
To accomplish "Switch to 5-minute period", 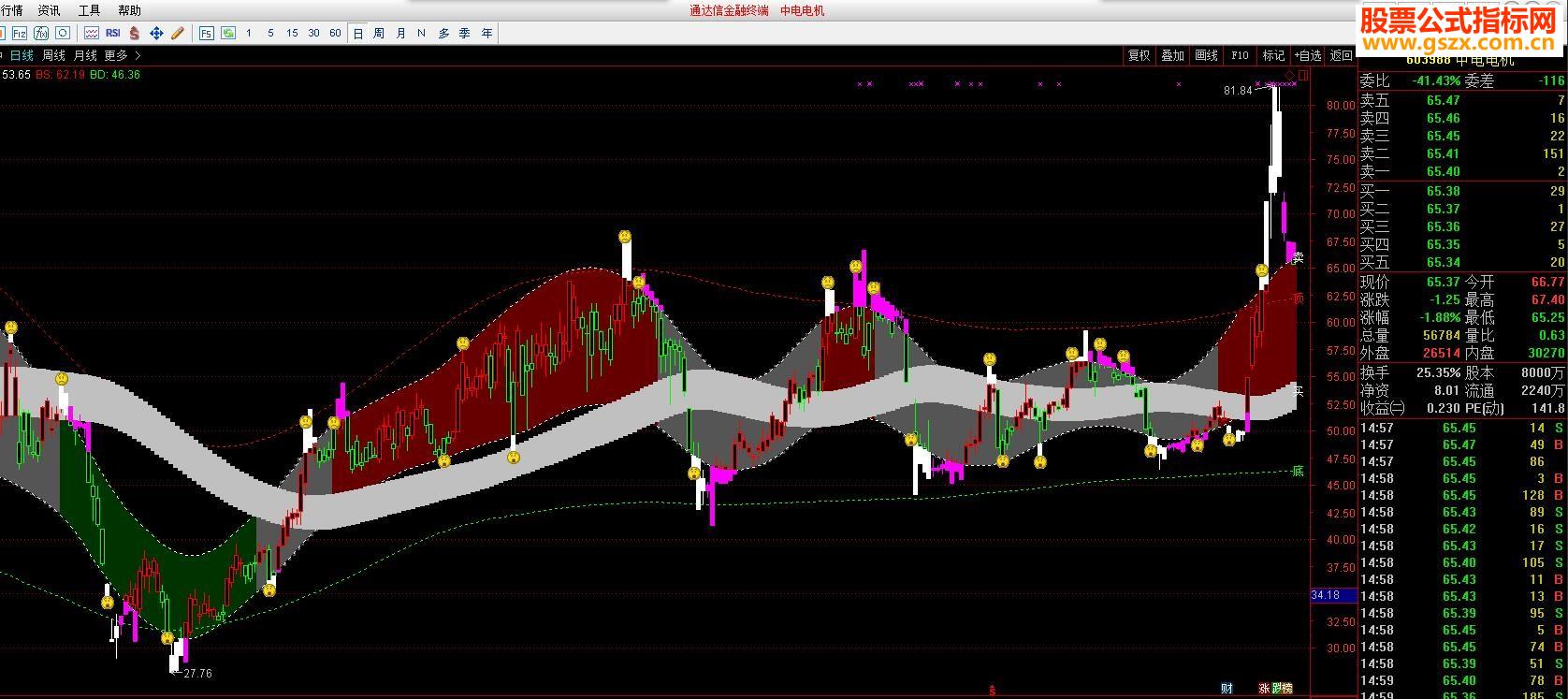I will coord(270,33).
